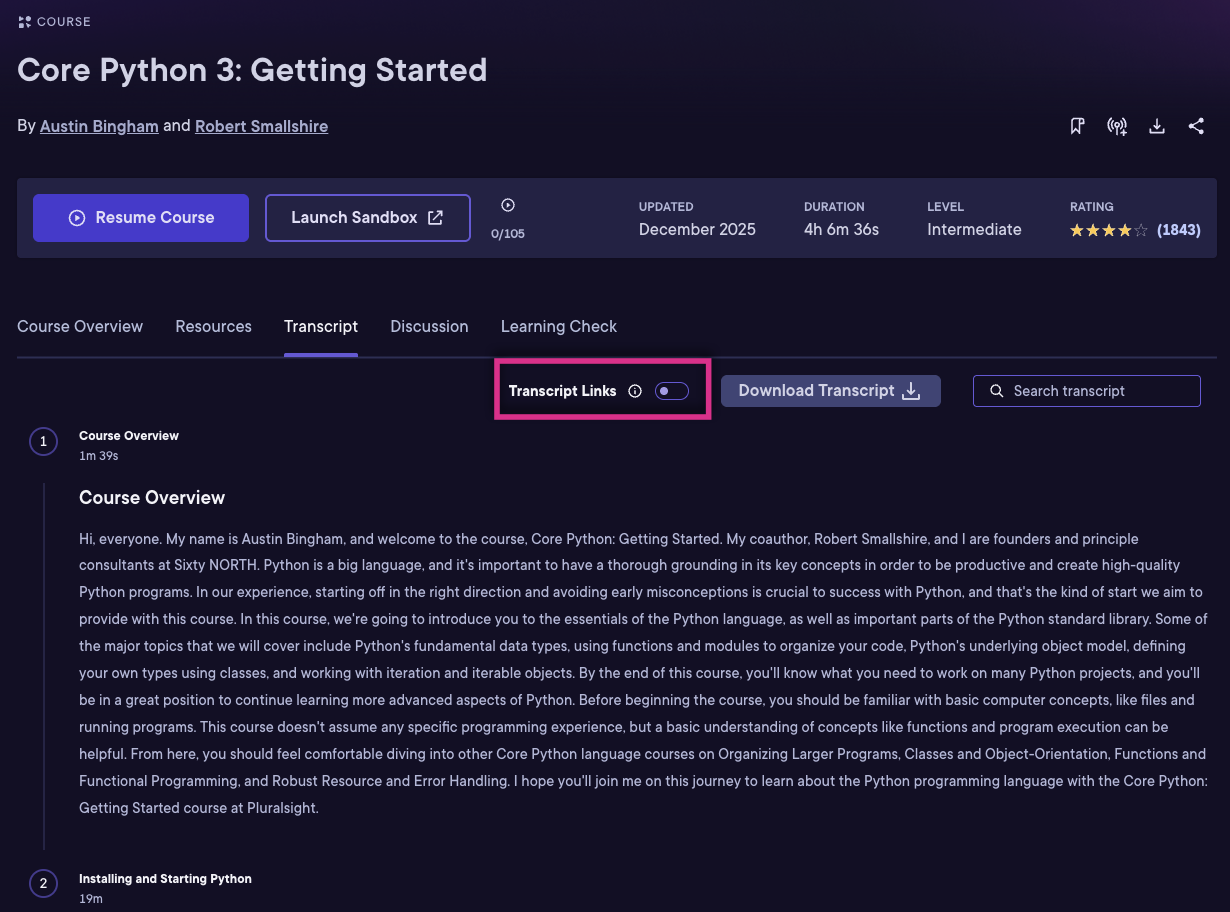
Task: Select the Learning Check tab
Action: click(x=558, y=326)
